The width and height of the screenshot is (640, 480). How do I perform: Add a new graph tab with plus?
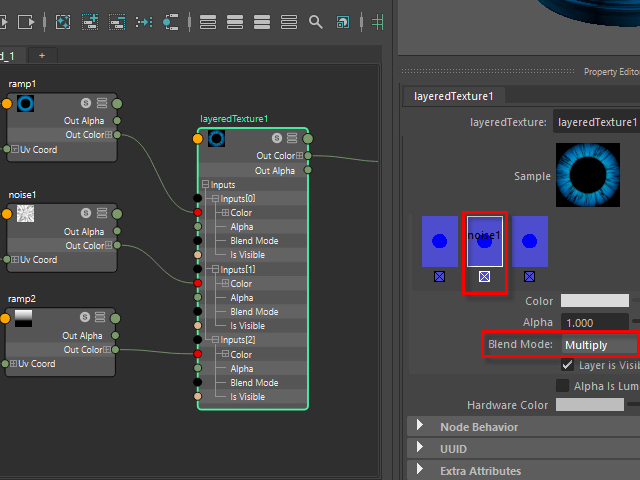click(x=42, y=55)
